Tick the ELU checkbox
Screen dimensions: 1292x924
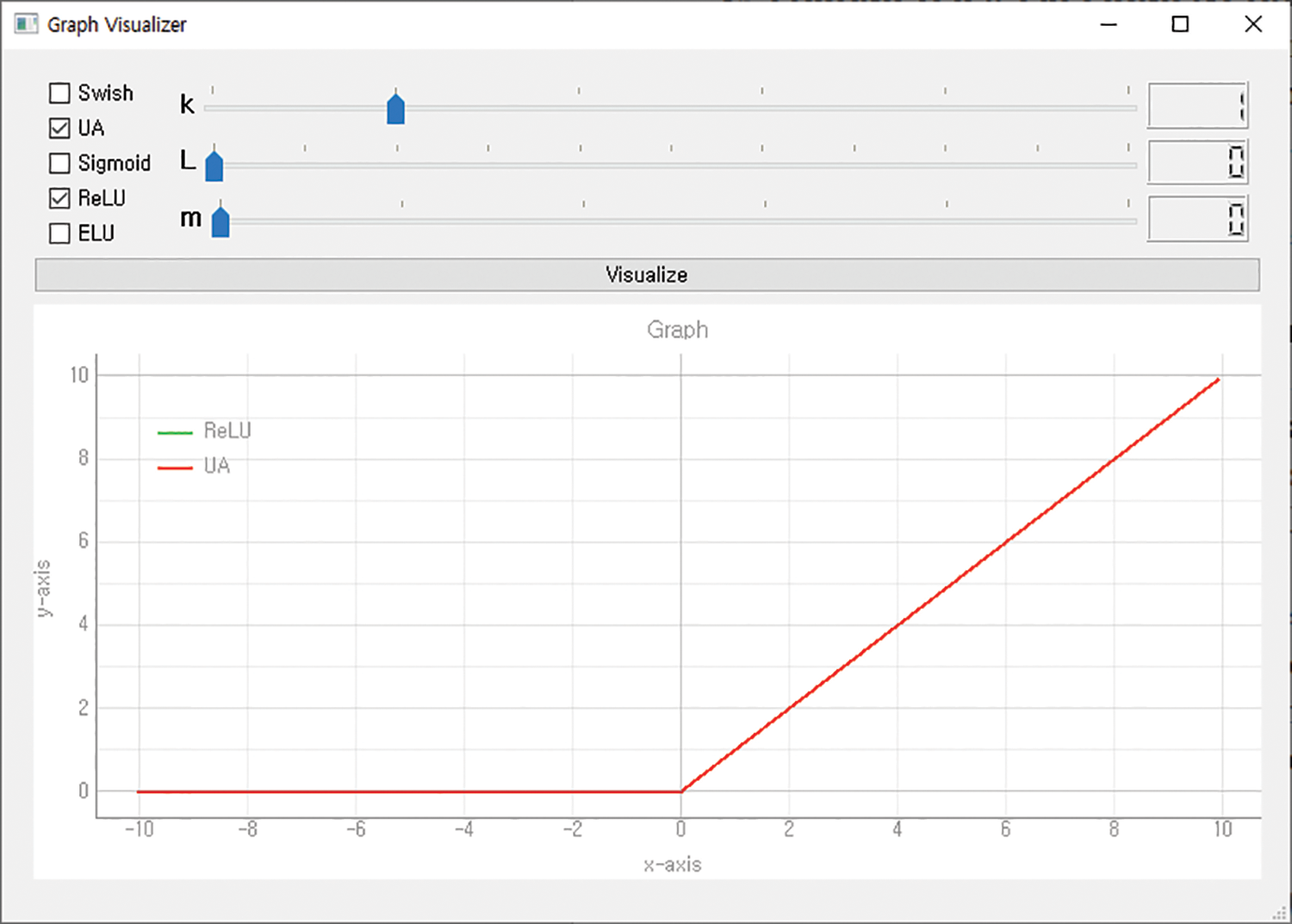pos(59,233)
